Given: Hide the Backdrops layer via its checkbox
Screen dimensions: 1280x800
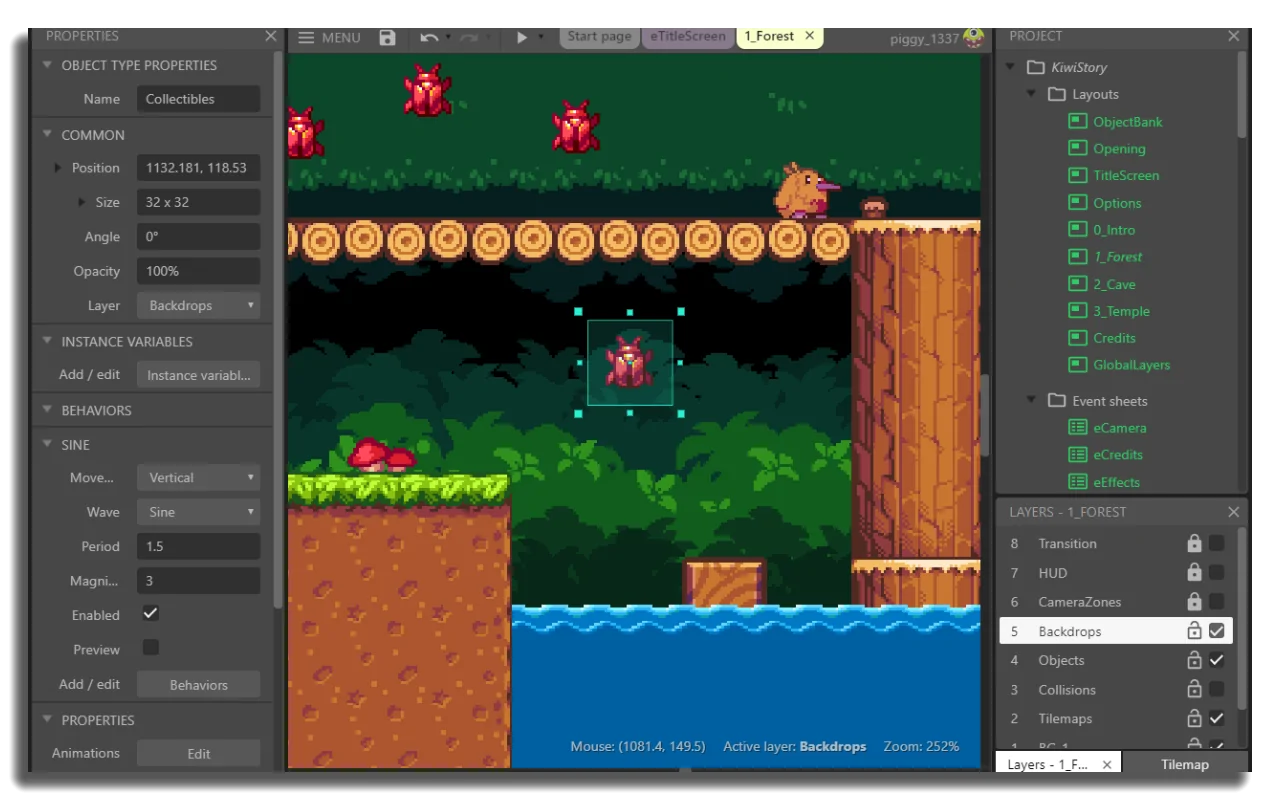Looking at the screenshot, I should click(x=1216, y=631).
